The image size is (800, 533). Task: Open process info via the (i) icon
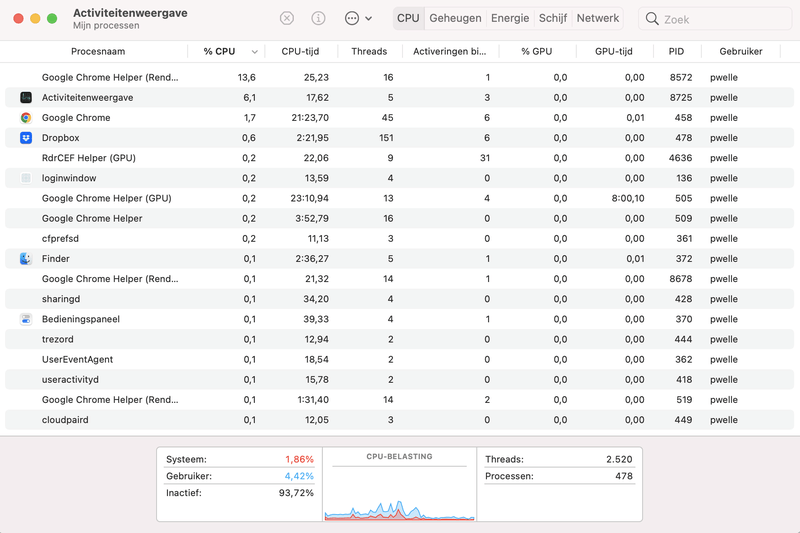click(318, 18)
